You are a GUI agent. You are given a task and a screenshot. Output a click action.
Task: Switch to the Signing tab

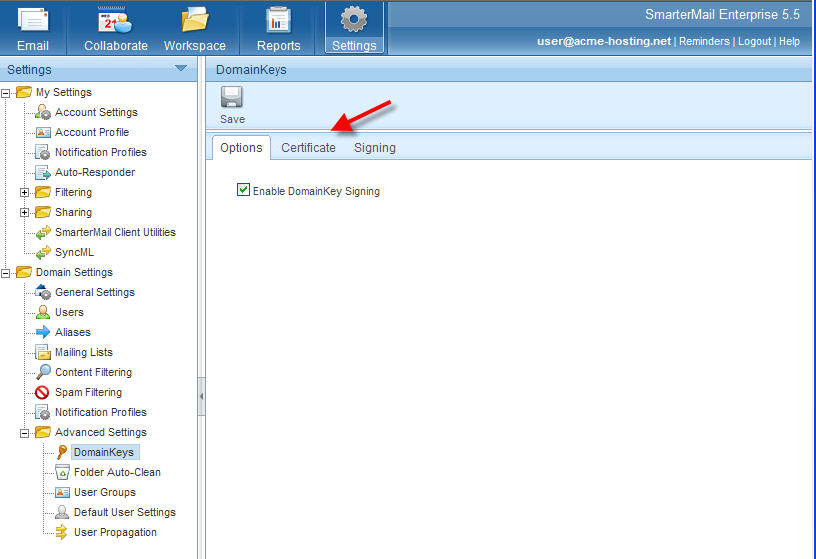[x=375, y=148]
